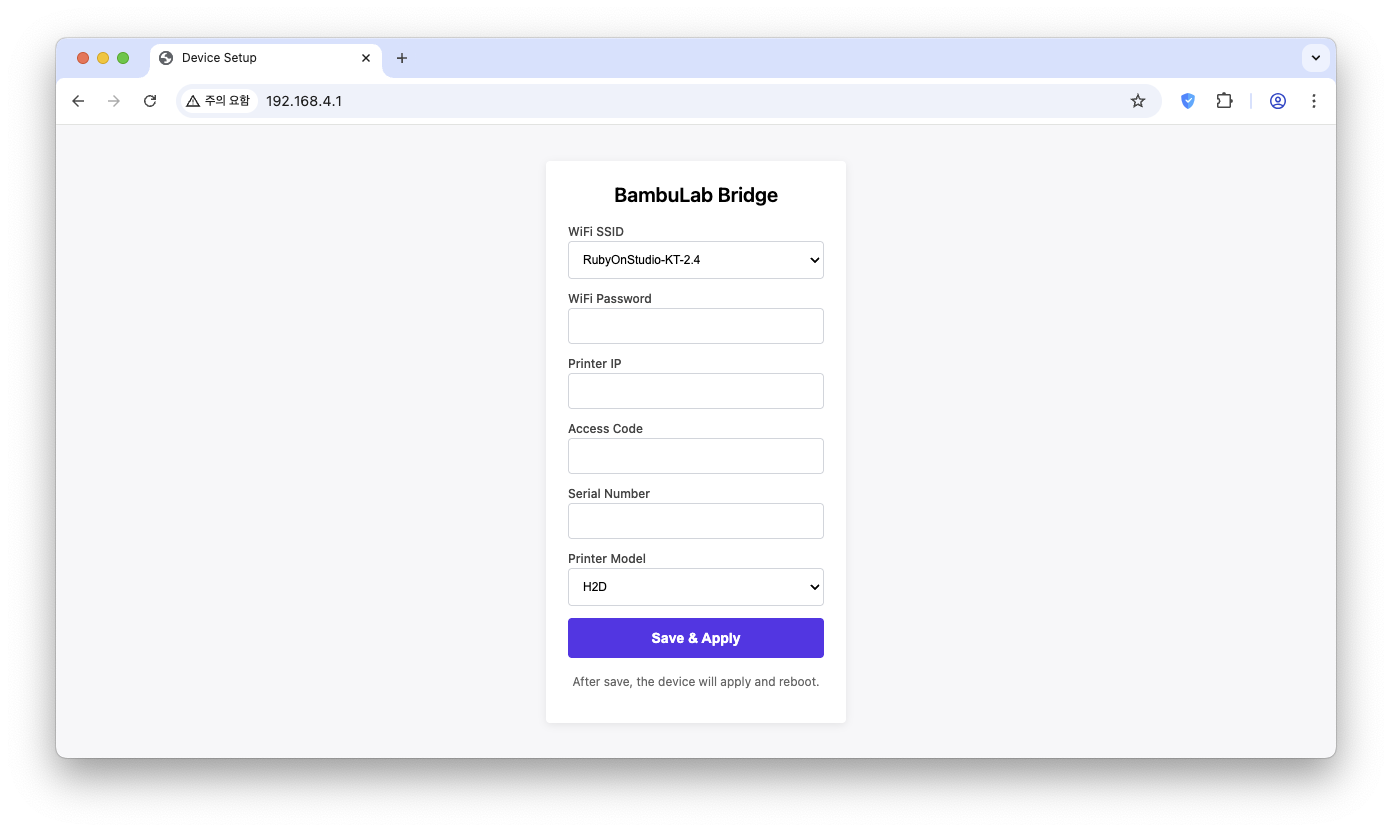Focus the WiFi Password field
Viewport: 1392px width, 832px height.
tap(696, 326)
